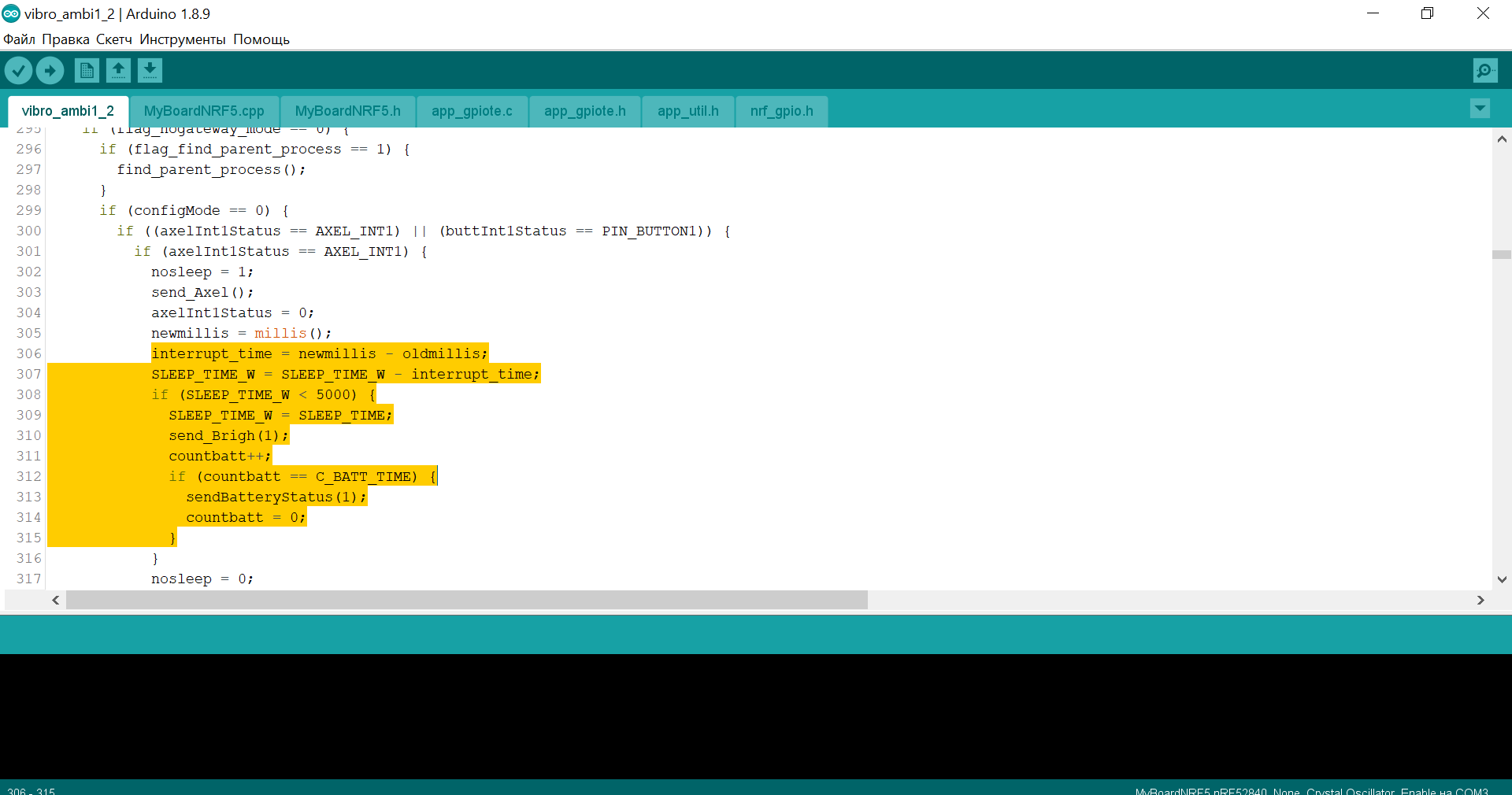
Task: Select the nrf_gpio.h tab
Action: (781, 111)
